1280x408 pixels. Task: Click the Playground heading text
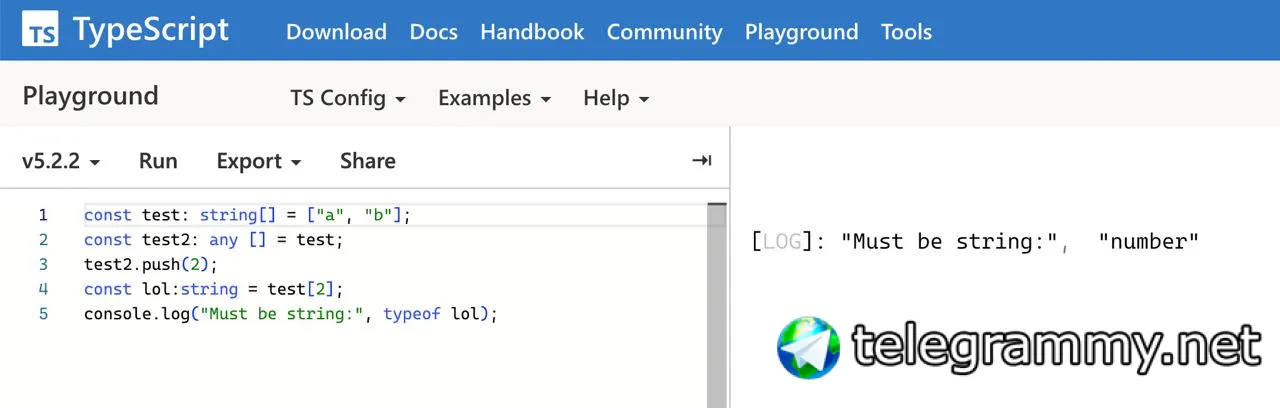pyautogui.click(x=90, y=96)
